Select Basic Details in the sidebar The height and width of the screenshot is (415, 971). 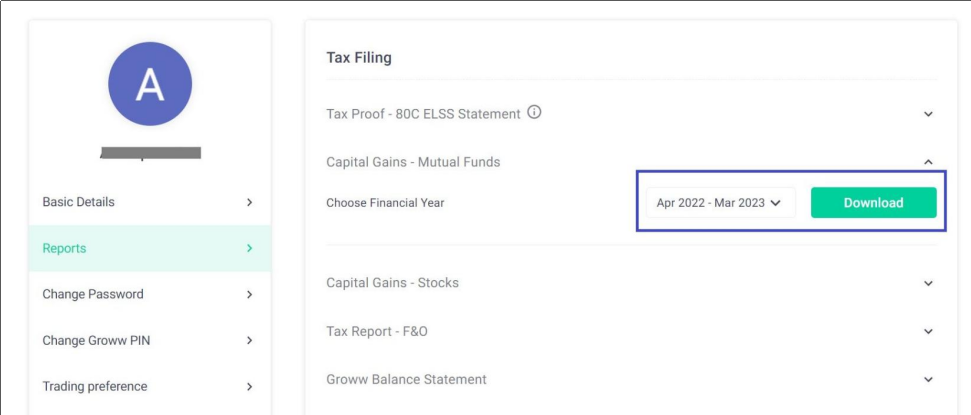(150, 202)
